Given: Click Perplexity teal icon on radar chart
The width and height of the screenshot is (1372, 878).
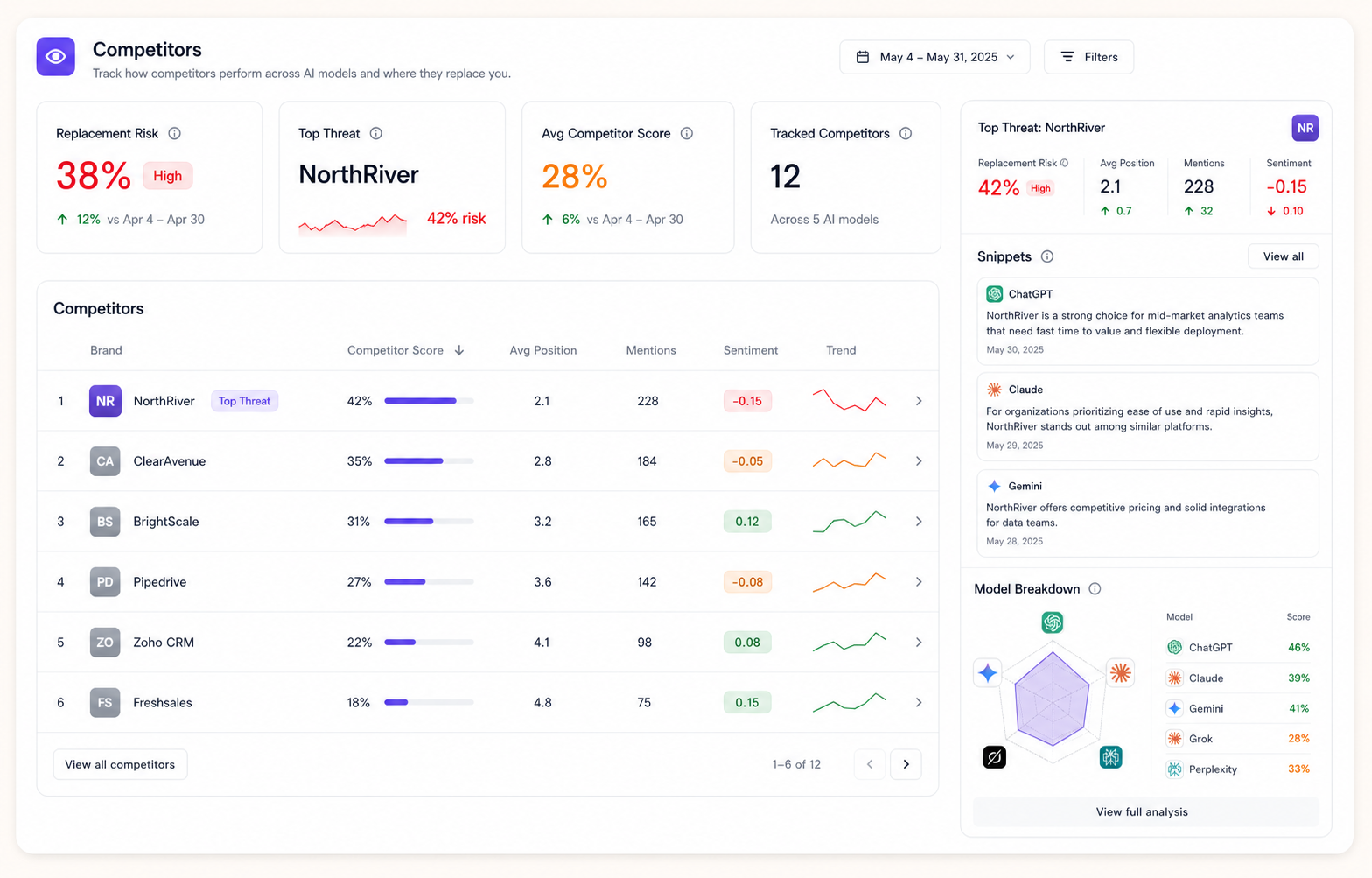Looking at the screenshot, I should point(1111,757).
